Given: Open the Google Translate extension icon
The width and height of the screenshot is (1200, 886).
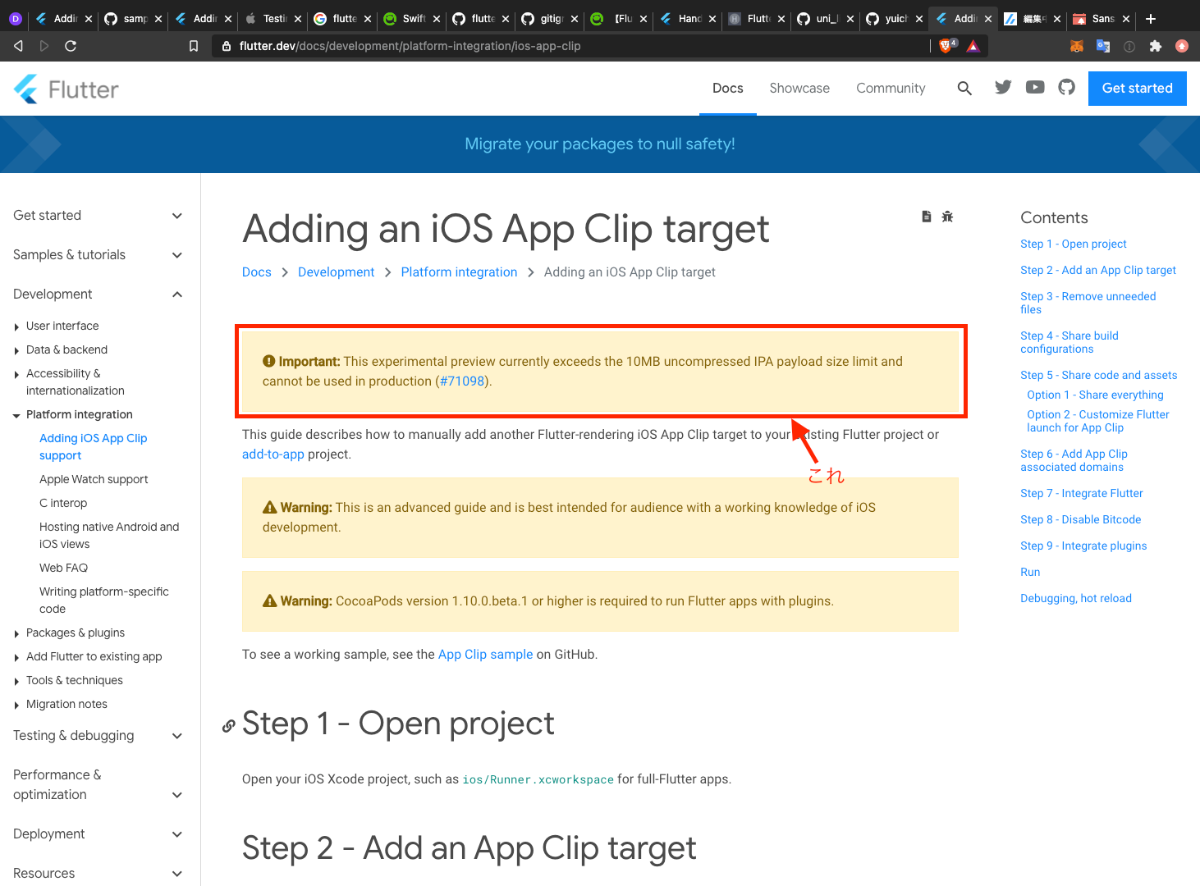Looking at the screenshot, I should coord(1103,46).
